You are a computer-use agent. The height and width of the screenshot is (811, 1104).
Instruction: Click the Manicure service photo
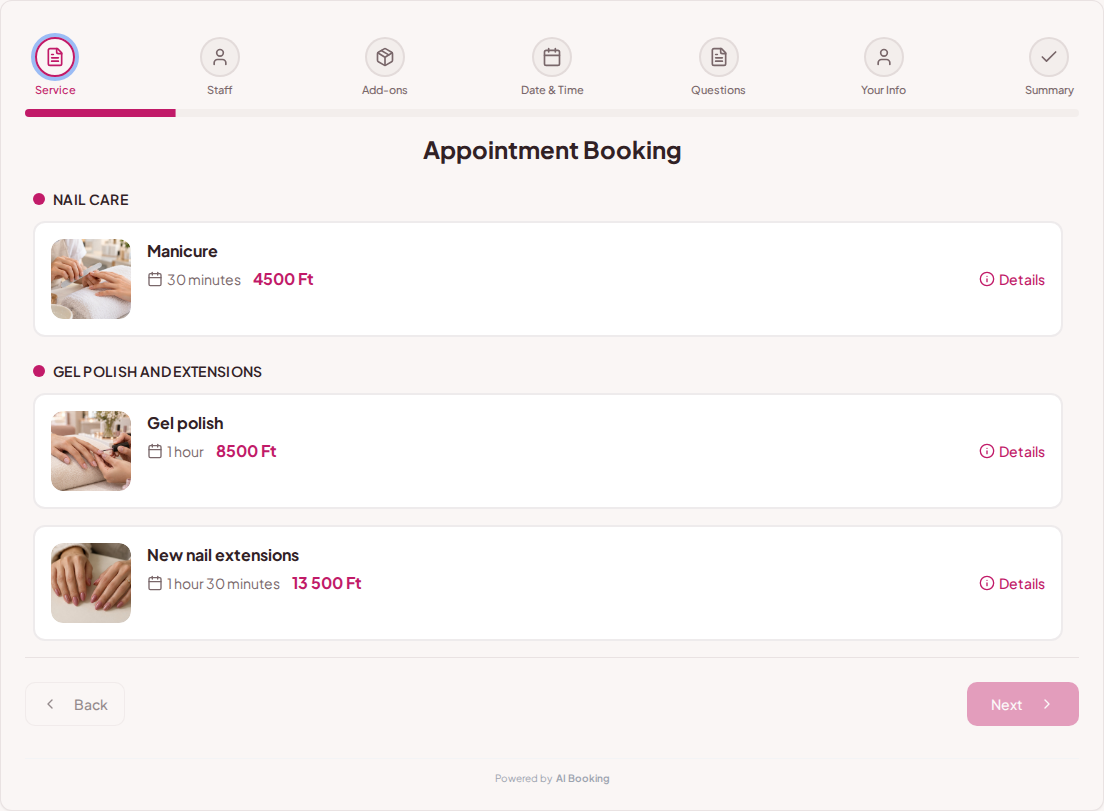point(91,279)
